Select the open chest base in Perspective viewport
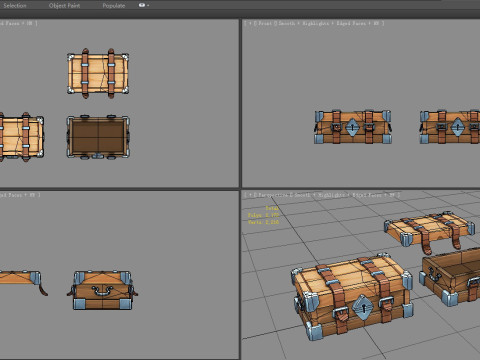The height and width of the screenshot is (360, 480). coord(451,277)
